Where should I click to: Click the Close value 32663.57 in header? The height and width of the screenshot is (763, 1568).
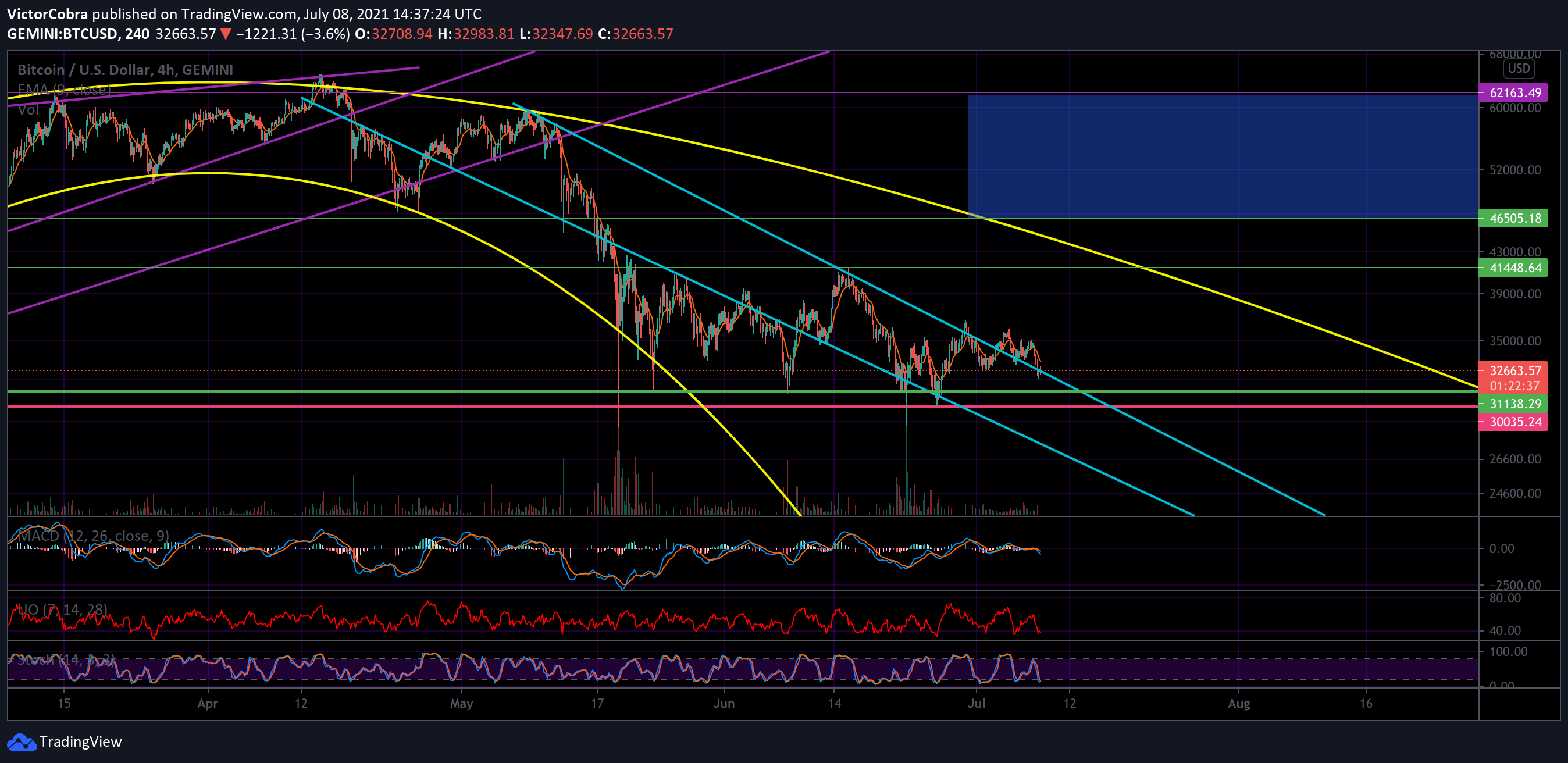[x=643, y=34]
